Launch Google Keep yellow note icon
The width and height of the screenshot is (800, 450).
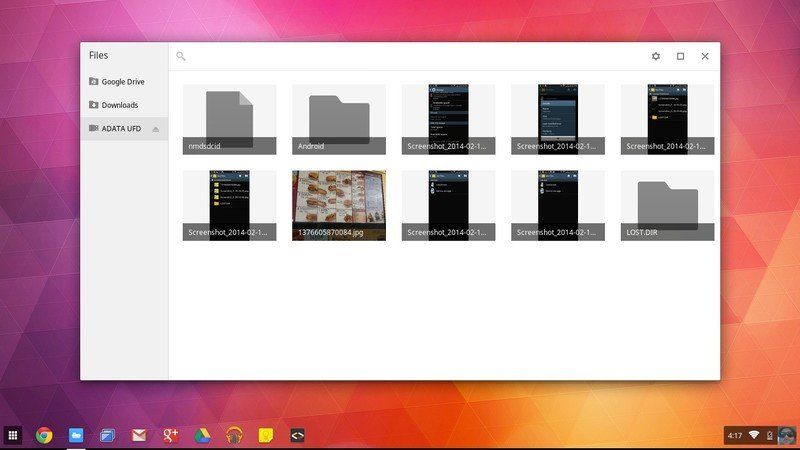coord(265,435)
